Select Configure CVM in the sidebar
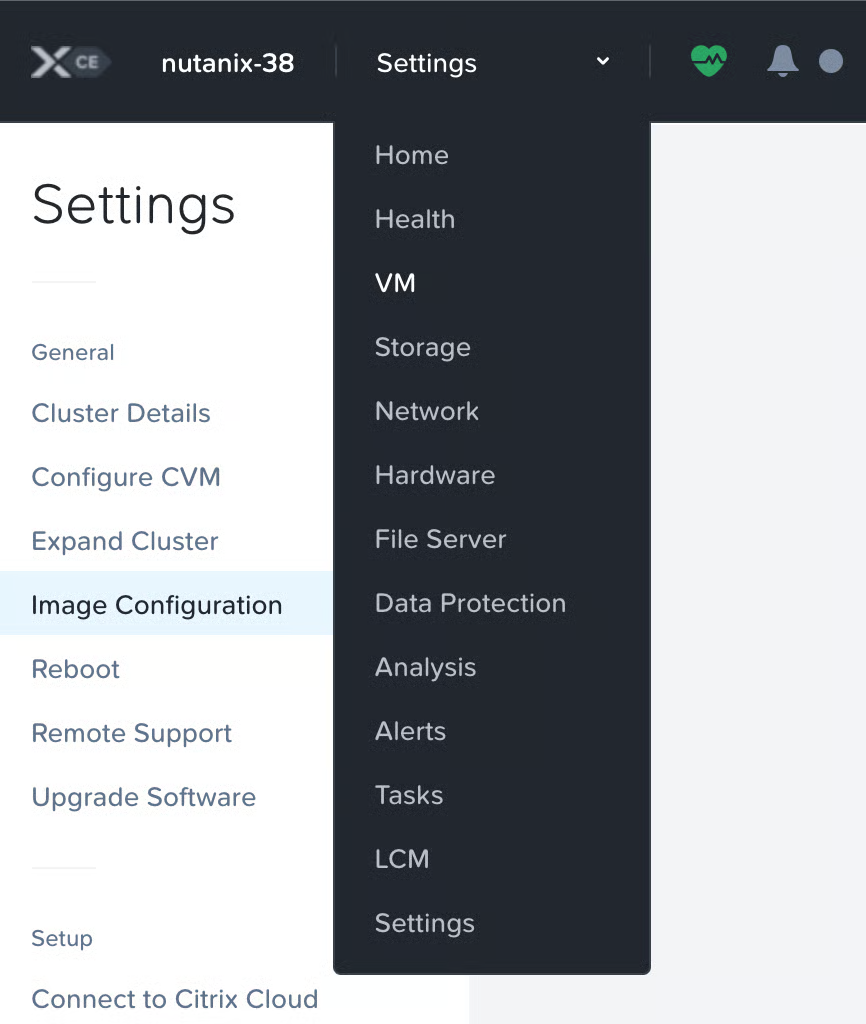866x1024 pixels. (126, 477)
